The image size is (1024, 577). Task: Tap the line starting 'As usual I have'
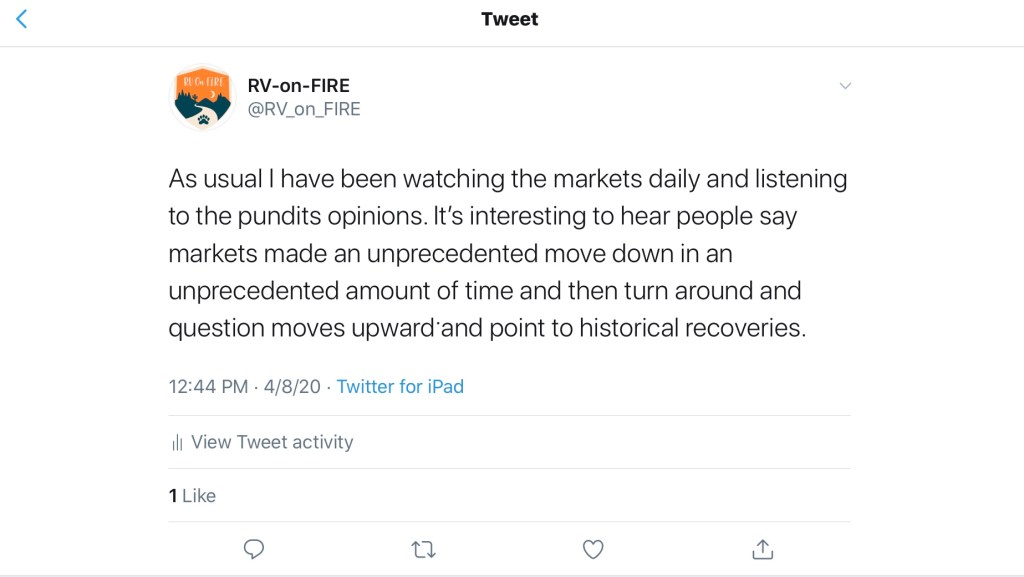507,180
